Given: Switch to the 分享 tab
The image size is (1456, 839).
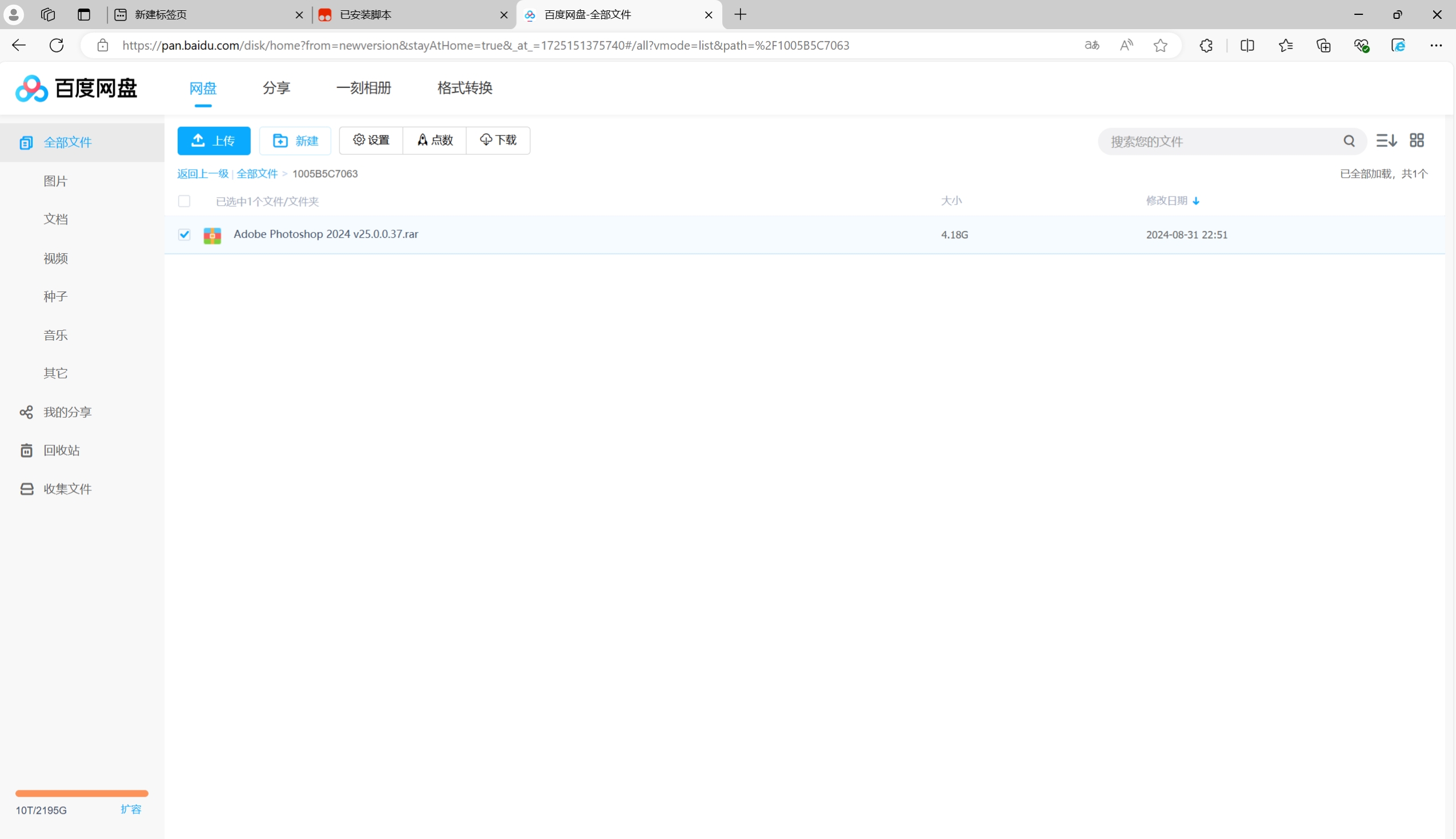Looking at the screenshot, I should 277,87.
